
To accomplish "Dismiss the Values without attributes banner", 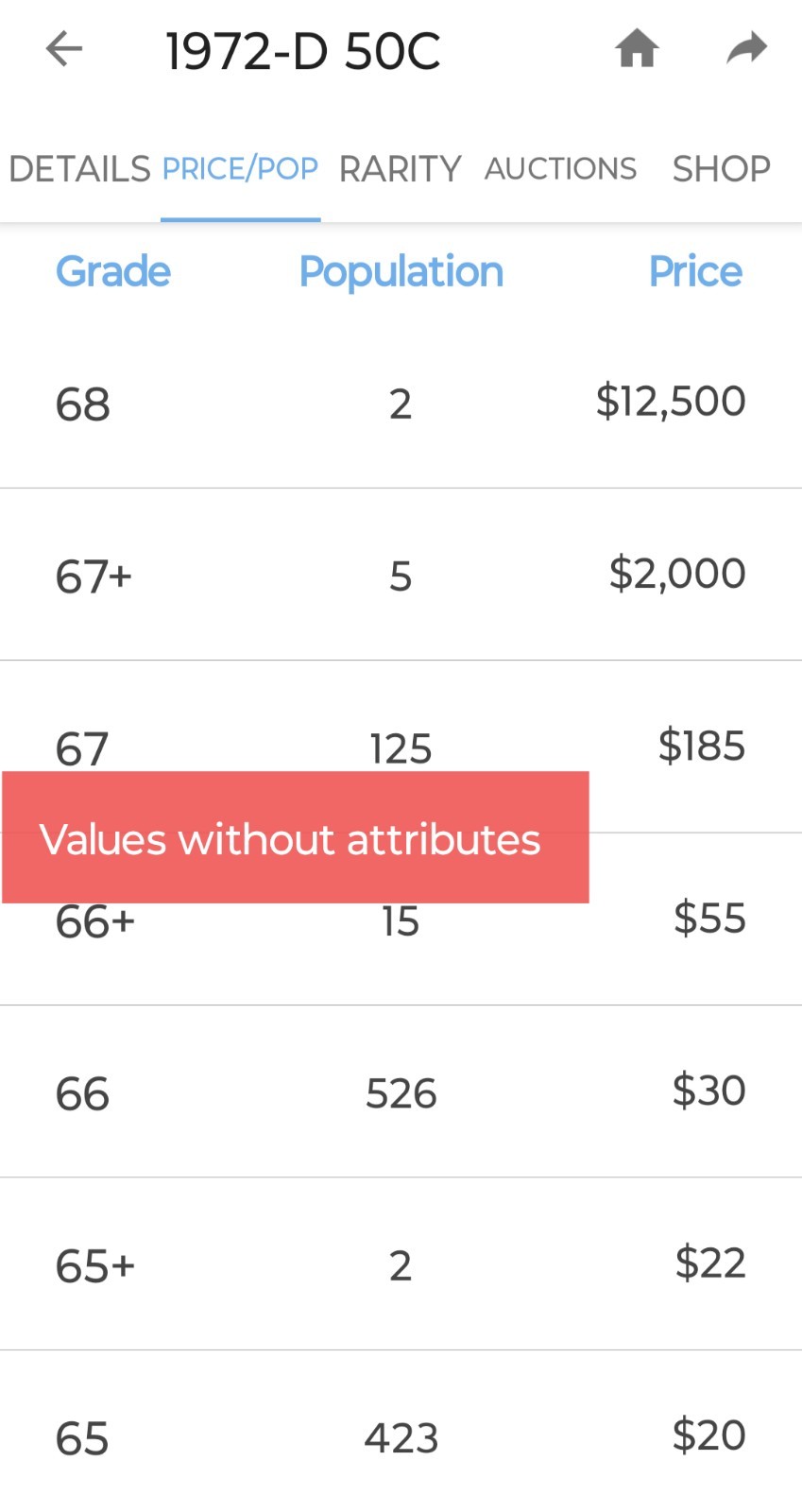I will [296, 837].
